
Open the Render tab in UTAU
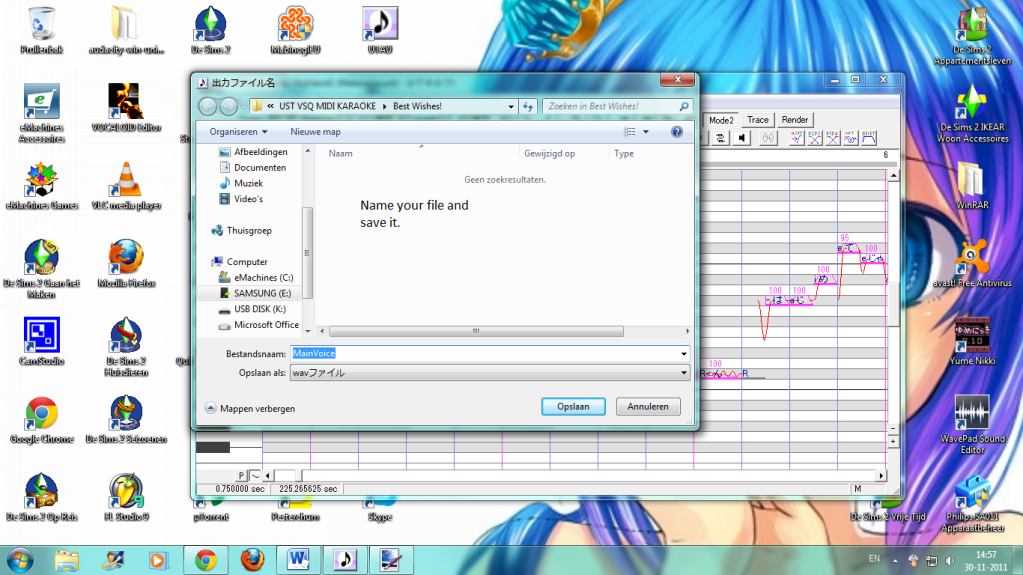pyautogui.click(x=795, y=120)
